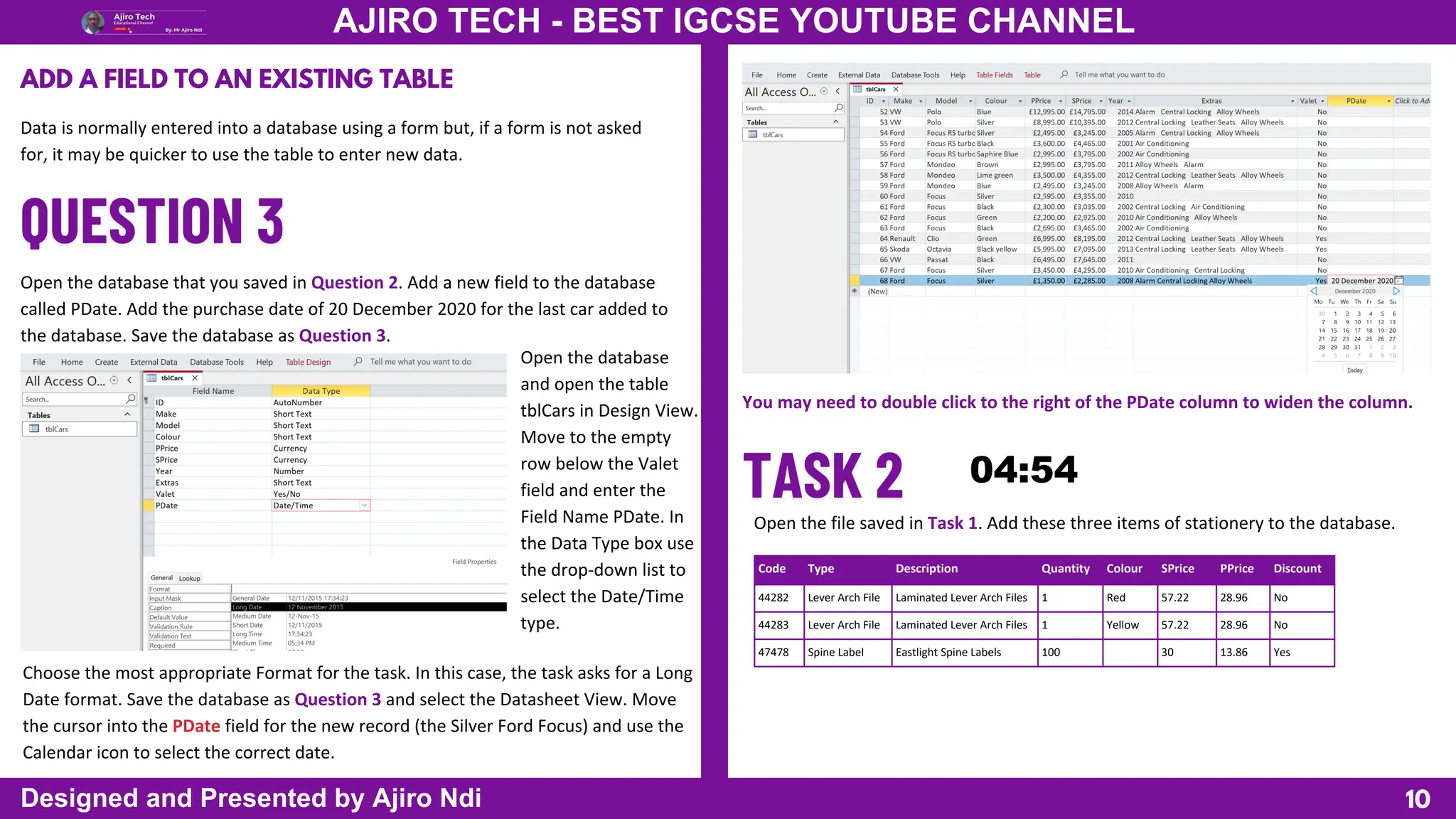Close tblCars tab in the Design View window
This screenshot has width=1456, height=819.
(x=195, y=378)
